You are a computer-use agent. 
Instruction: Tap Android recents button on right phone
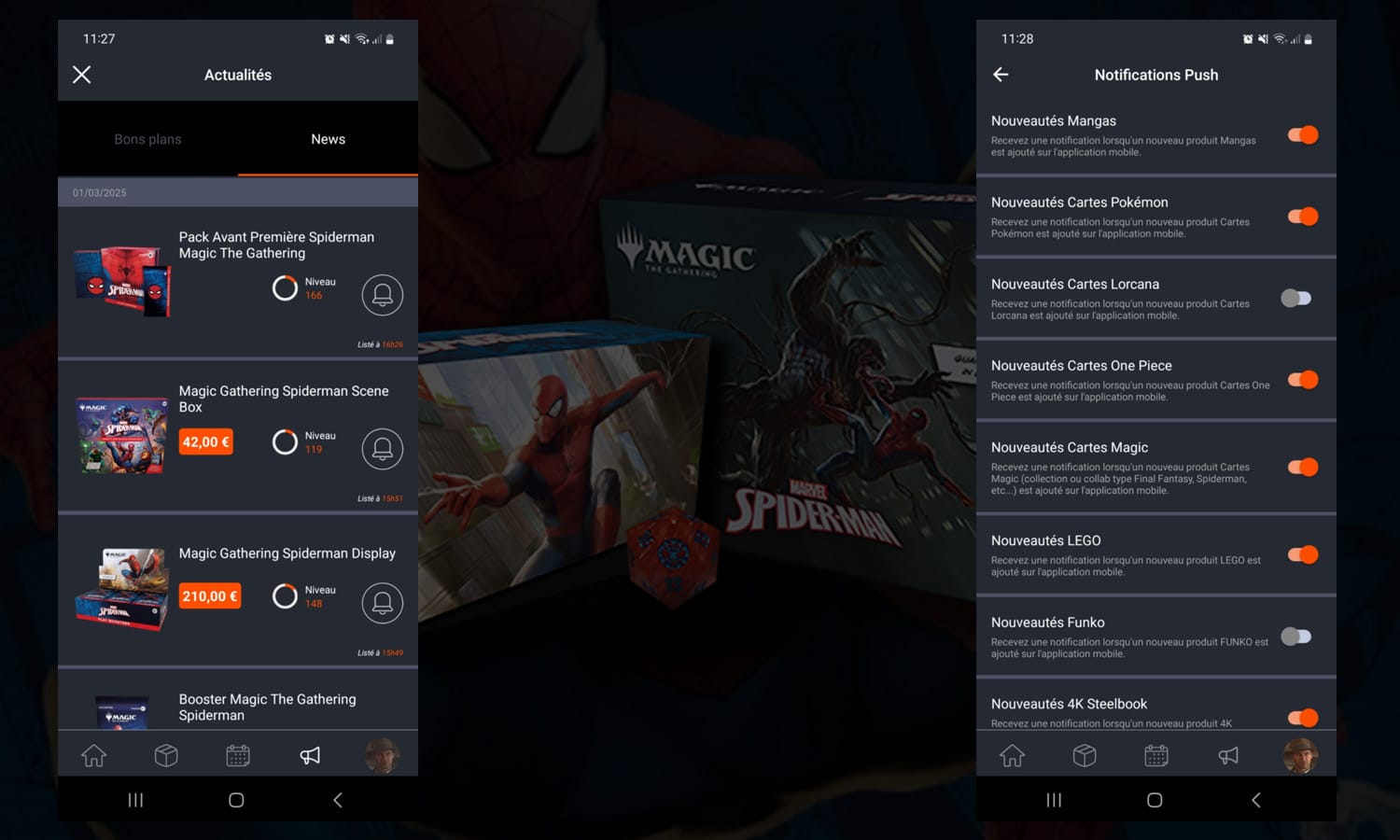point(1054,800)
